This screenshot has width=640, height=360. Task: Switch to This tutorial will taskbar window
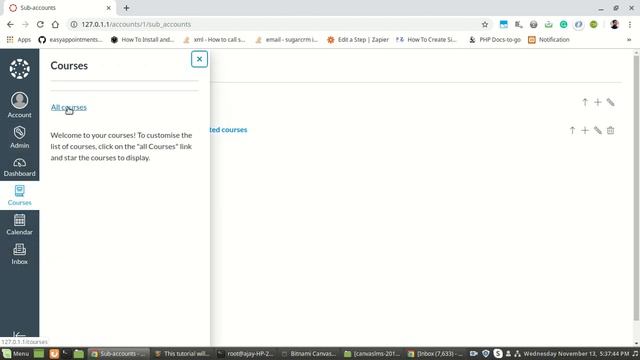(182, 353)
